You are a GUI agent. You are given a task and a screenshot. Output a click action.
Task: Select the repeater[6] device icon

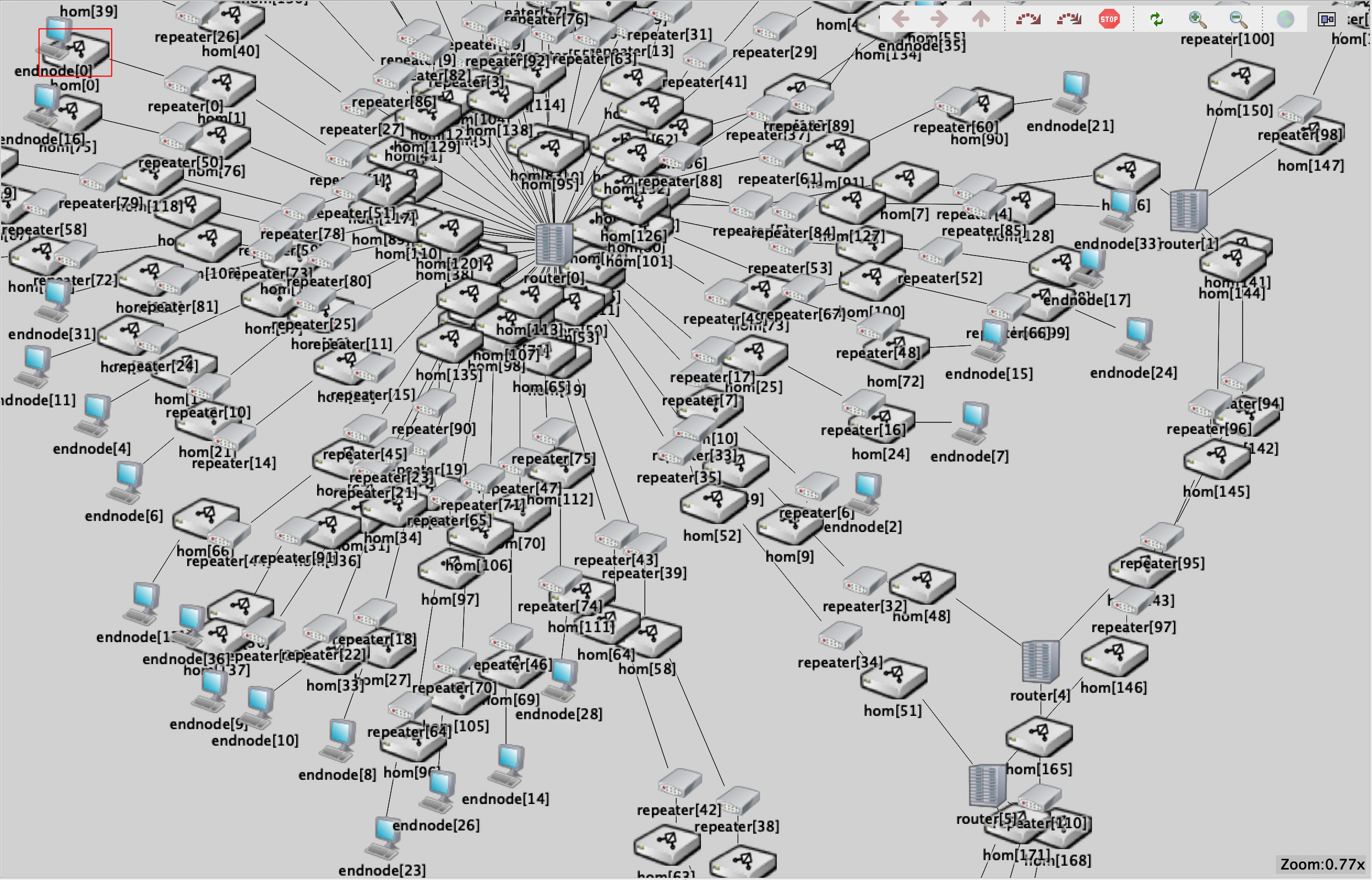[818, 486]
